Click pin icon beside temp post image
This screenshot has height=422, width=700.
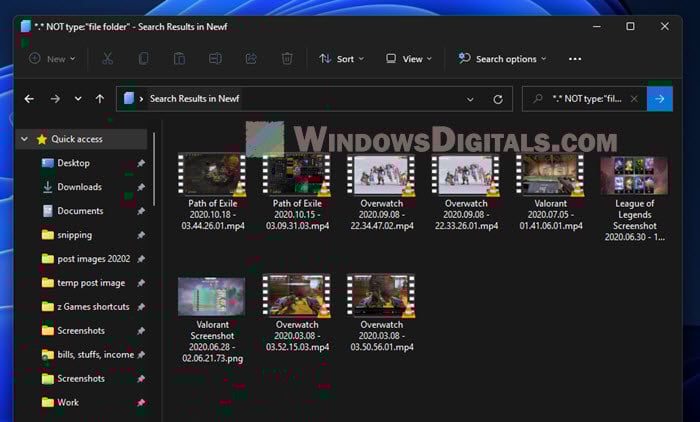141,283
